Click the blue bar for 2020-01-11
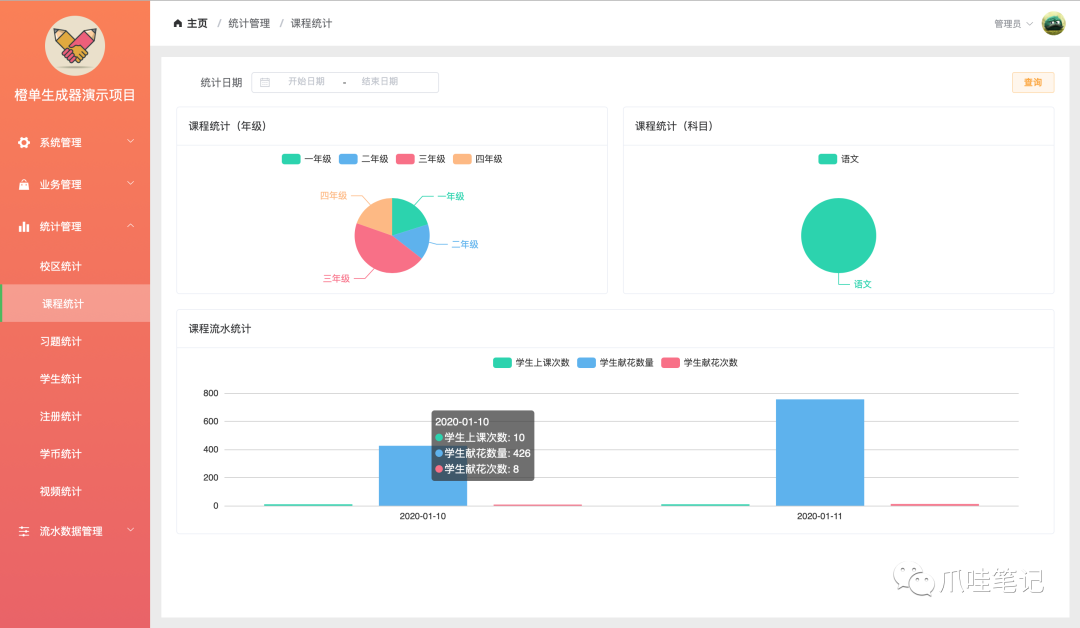The width and height of the screenshot is (1080, 628). tap(820, 452)
